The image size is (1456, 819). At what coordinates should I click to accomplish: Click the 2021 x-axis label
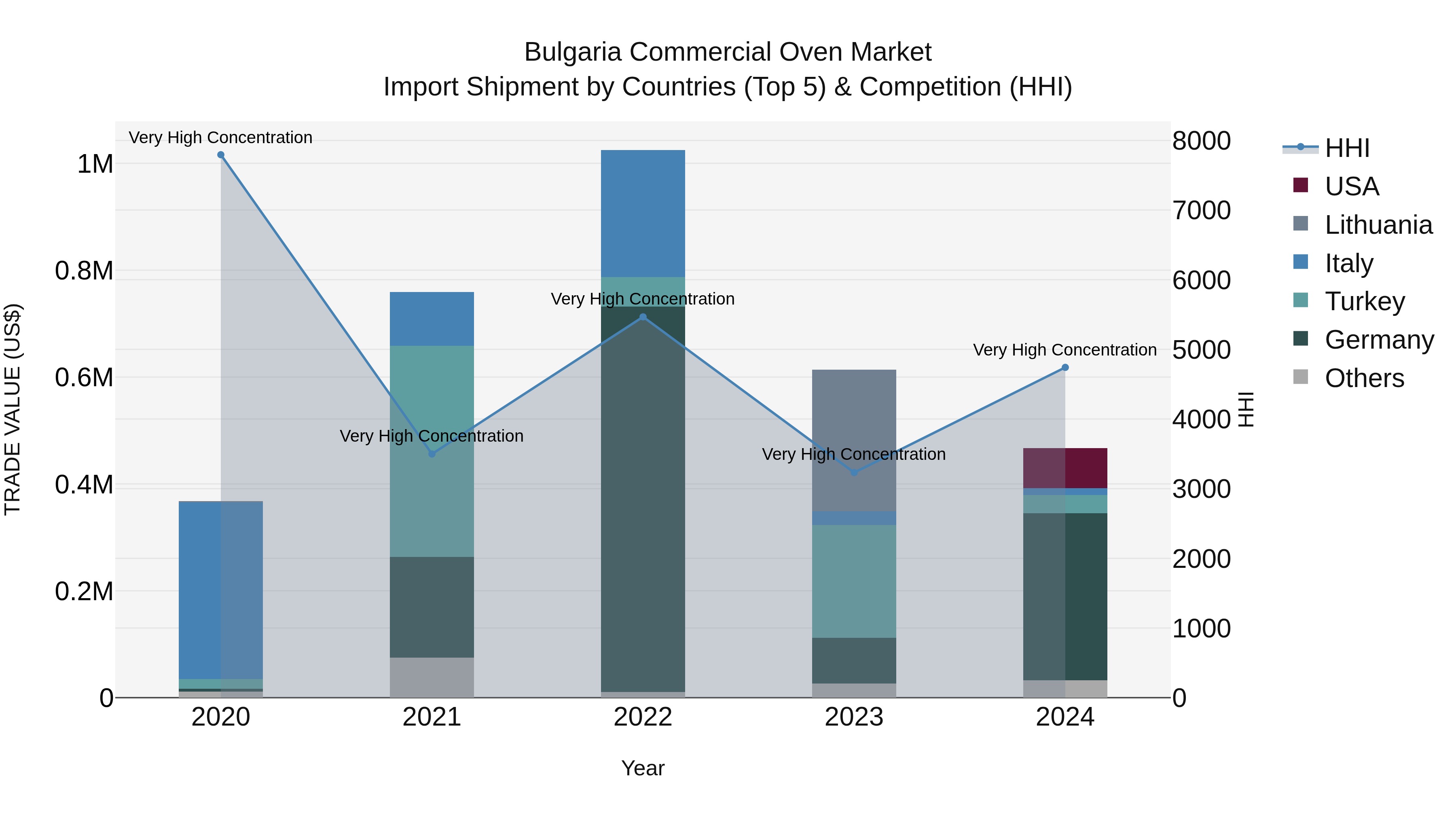click(432, 717)
